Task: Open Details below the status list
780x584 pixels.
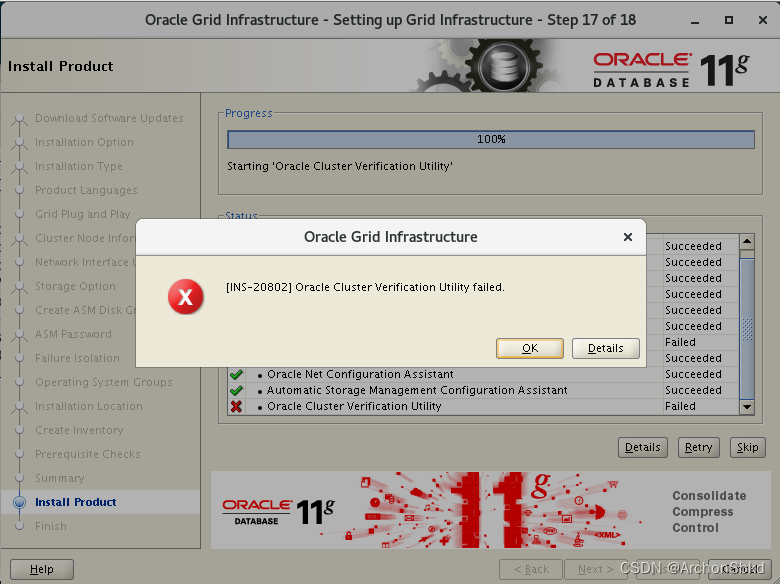Action: (643, 447)
